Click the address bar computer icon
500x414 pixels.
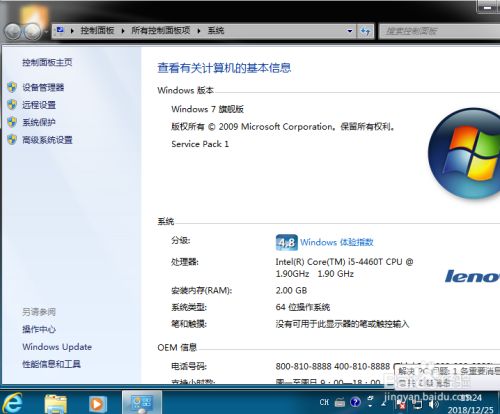tap(60, 31)
